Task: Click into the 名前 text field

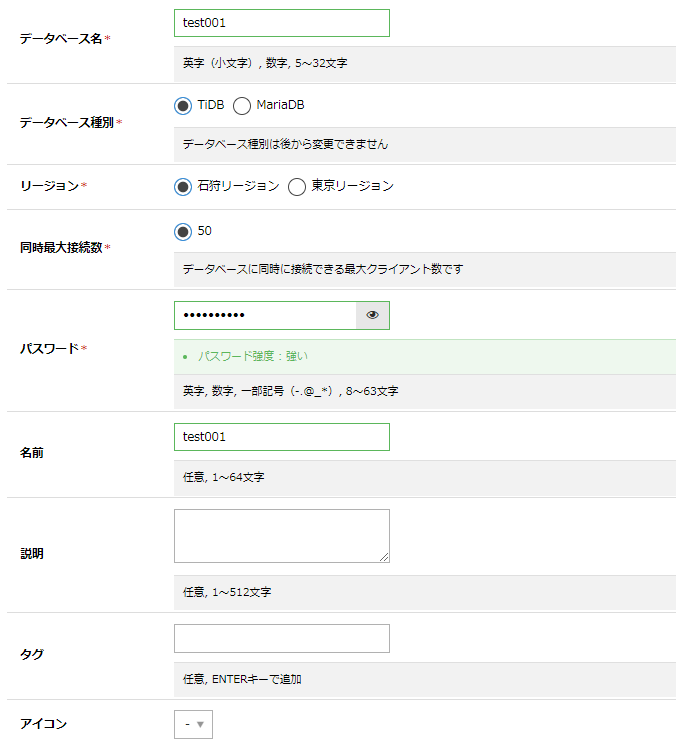Action: 281,437
